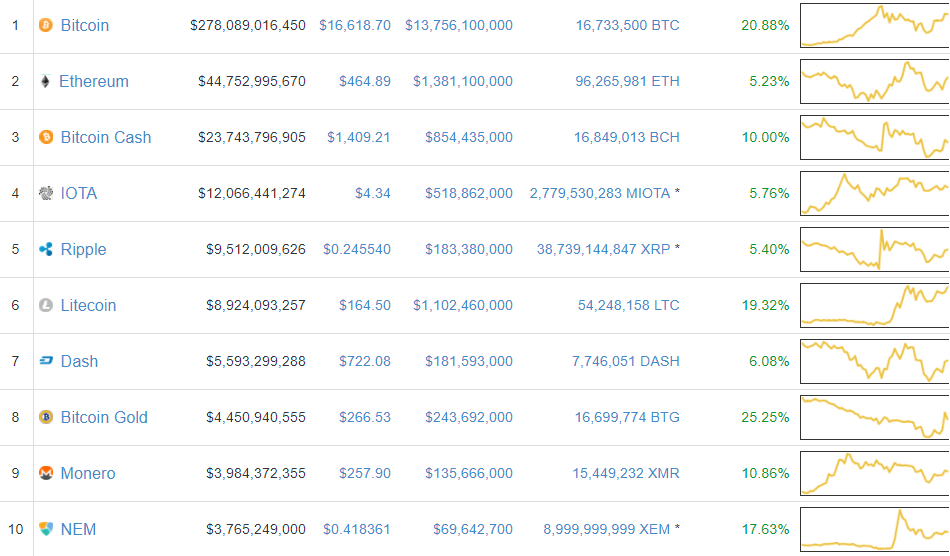950x556 pixels.
Task: Open the Litecoin coin link
Action: click(88, 305)
